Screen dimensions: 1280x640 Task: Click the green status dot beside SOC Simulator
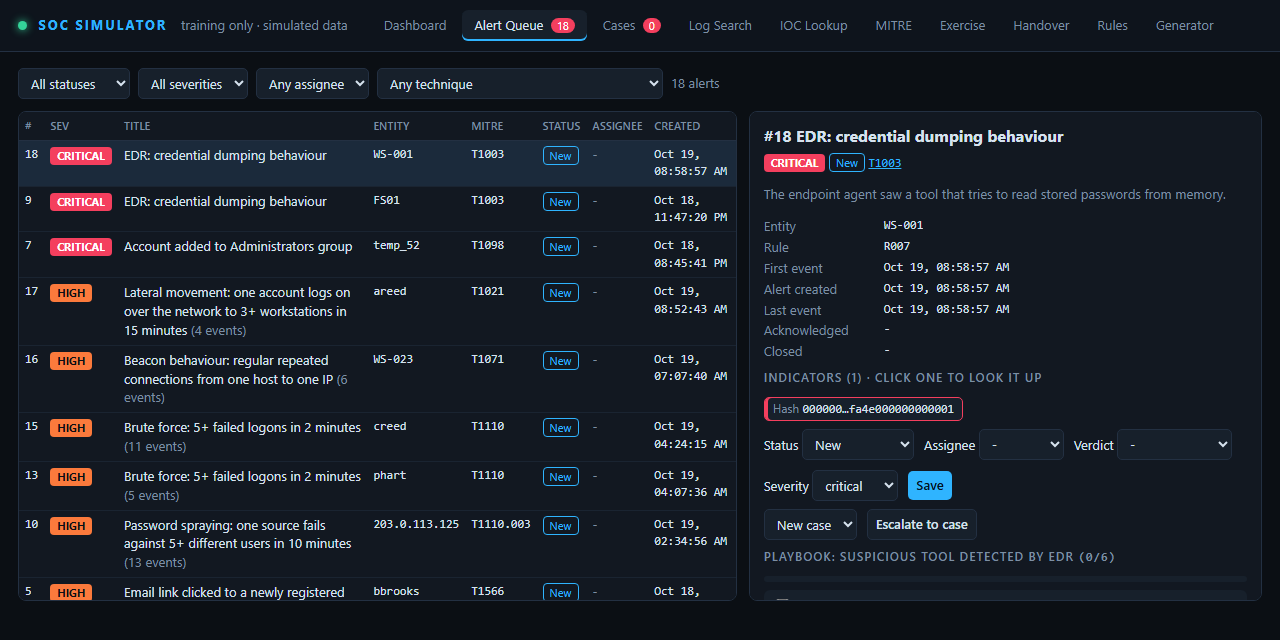(22, 25)
